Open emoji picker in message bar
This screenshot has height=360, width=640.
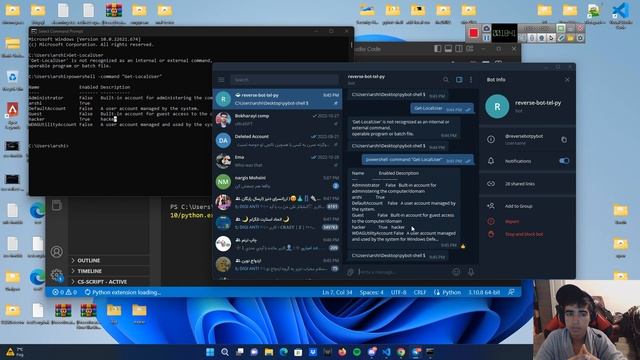(x=456, y=272)
